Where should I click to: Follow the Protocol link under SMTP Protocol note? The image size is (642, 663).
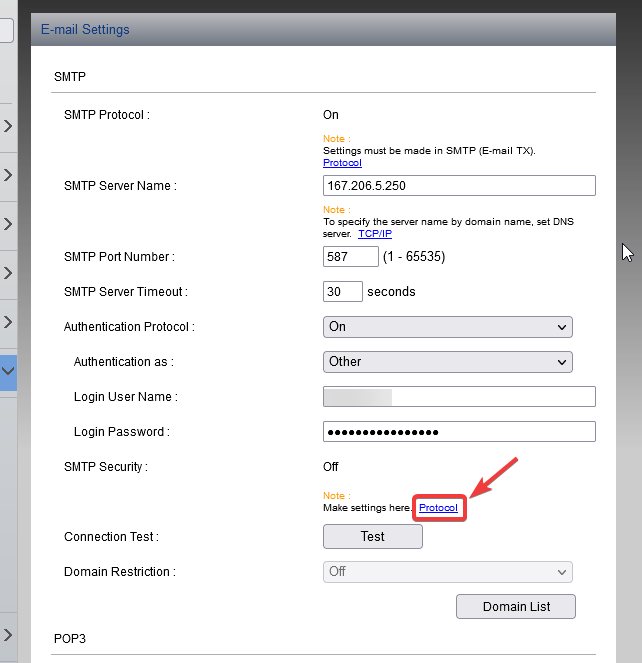pos(342,163)
